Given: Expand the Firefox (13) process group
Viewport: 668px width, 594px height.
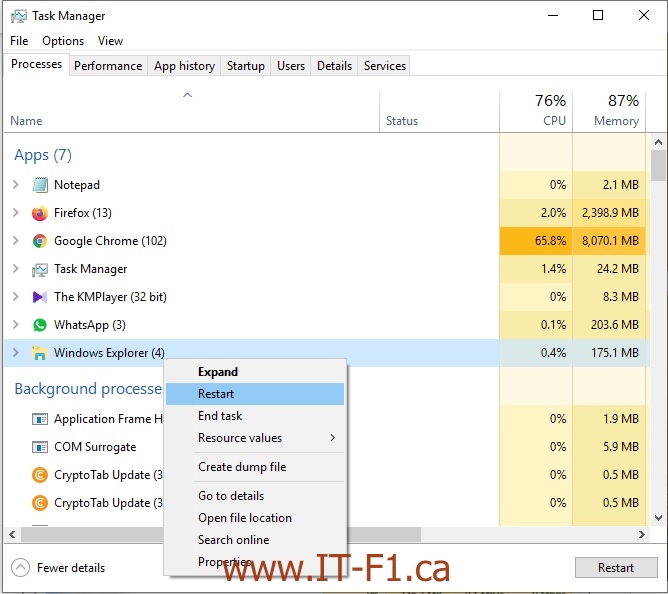Looking at the screenshot, I should point(16,213).
